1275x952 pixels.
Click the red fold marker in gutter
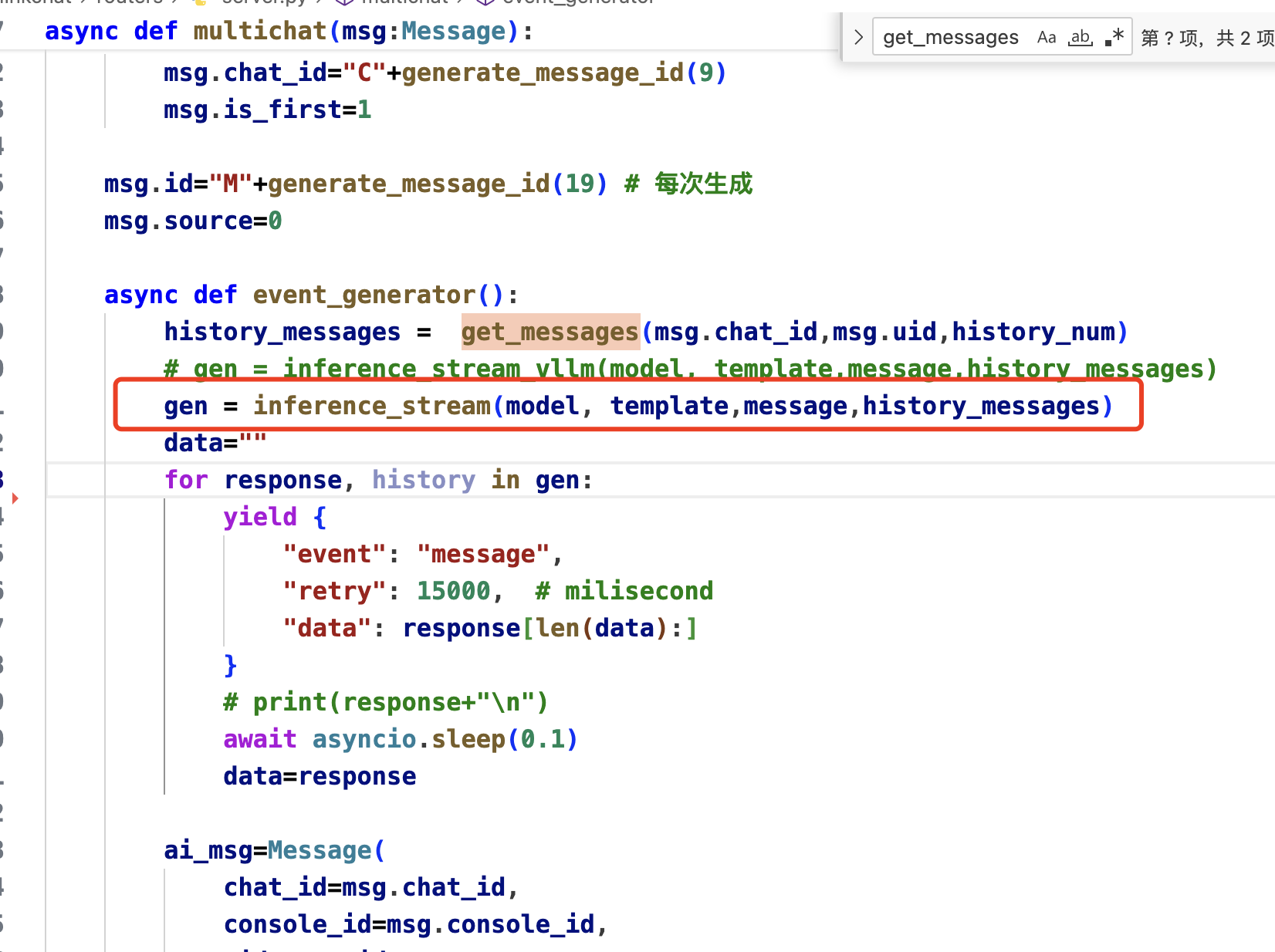(x=15, y=498)
